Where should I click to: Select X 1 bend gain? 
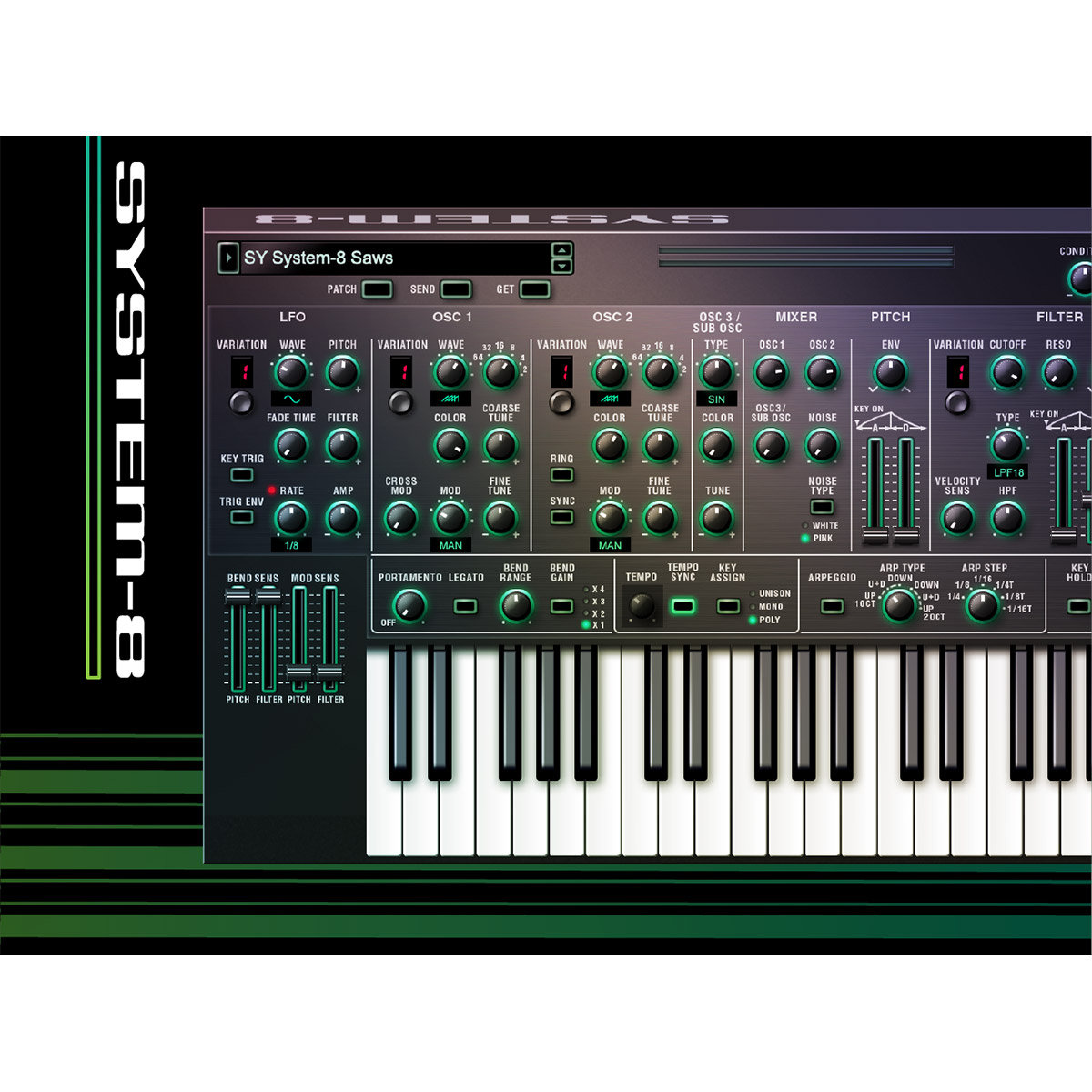[x=586, y=625]
